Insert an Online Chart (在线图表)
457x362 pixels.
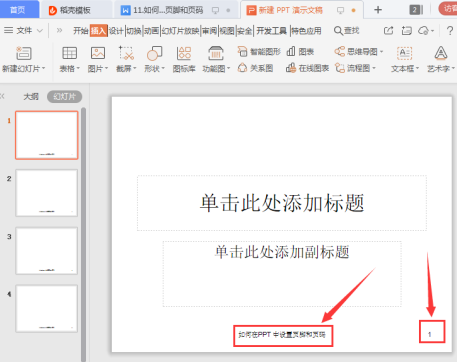coord(307,68)
